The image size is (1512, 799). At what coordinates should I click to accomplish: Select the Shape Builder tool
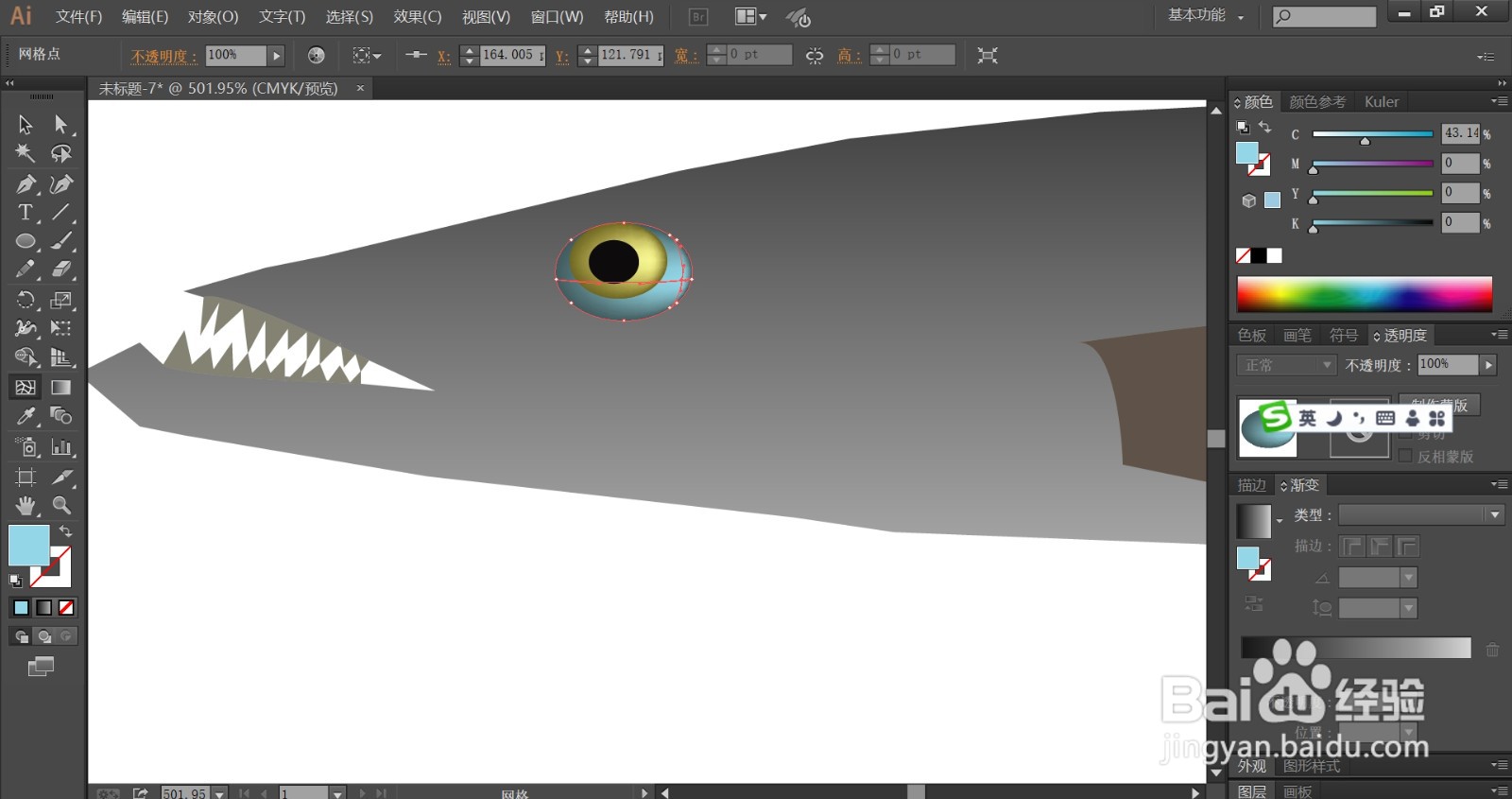26,357
